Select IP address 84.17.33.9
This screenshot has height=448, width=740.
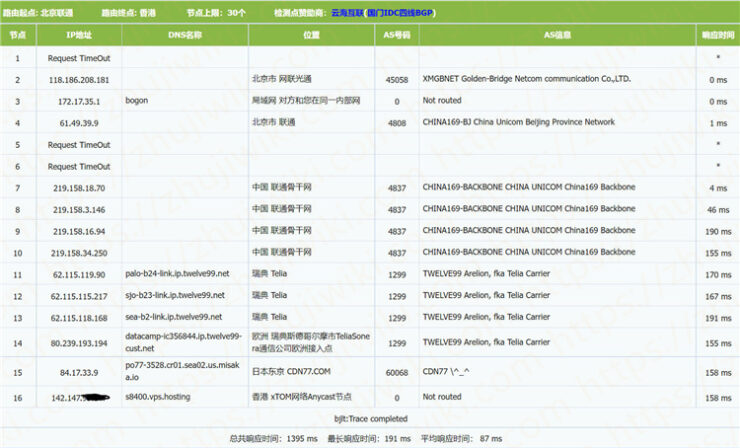79,372
